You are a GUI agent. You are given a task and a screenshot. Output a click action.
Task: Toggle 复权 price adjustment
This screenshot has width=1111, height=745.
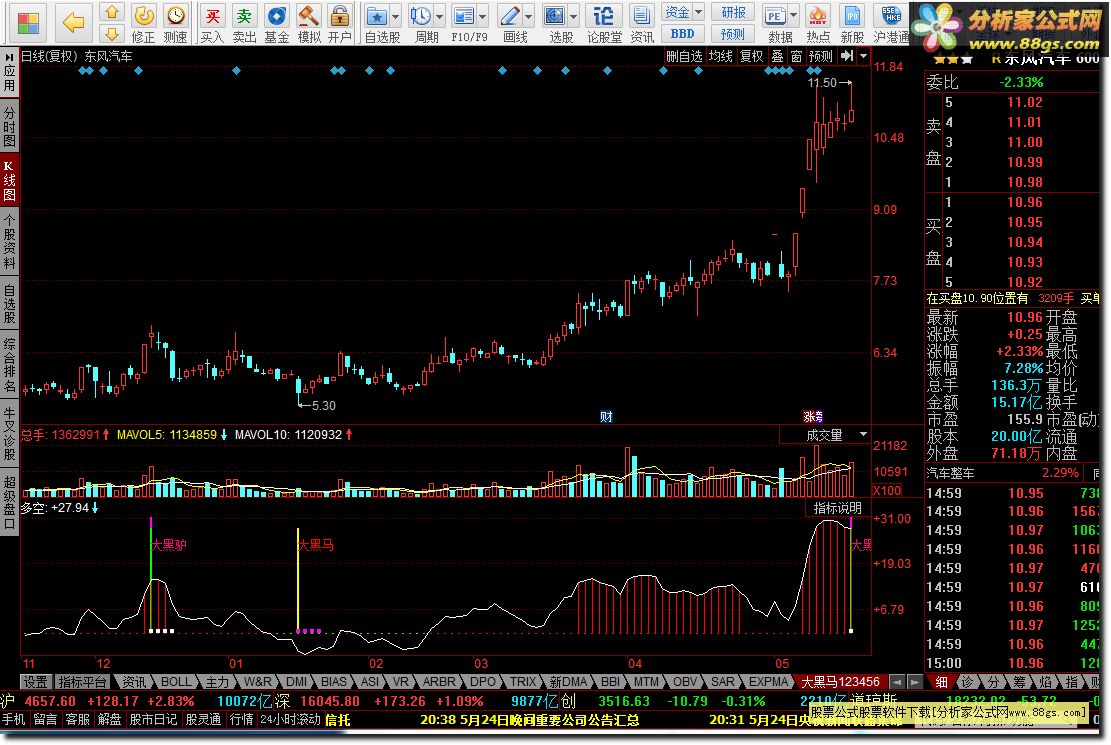(x=751, y=56)
